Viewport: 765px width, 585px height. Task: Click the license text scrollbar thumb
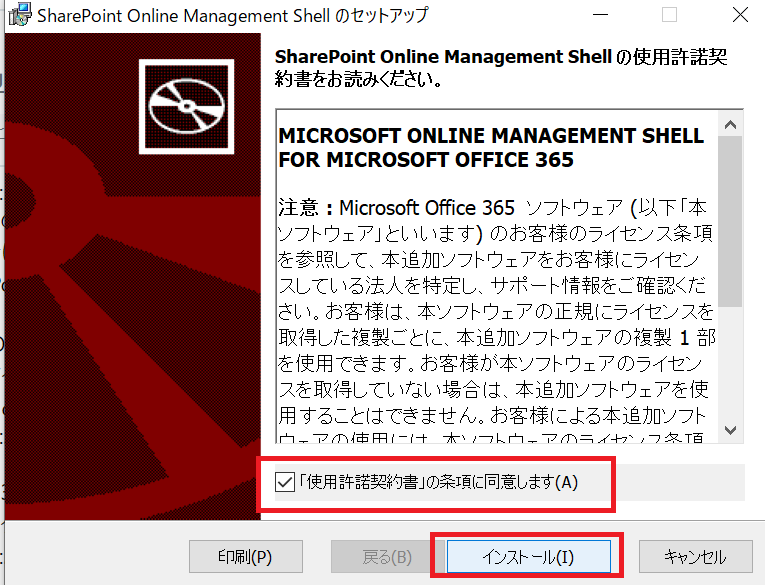[730, 222]
